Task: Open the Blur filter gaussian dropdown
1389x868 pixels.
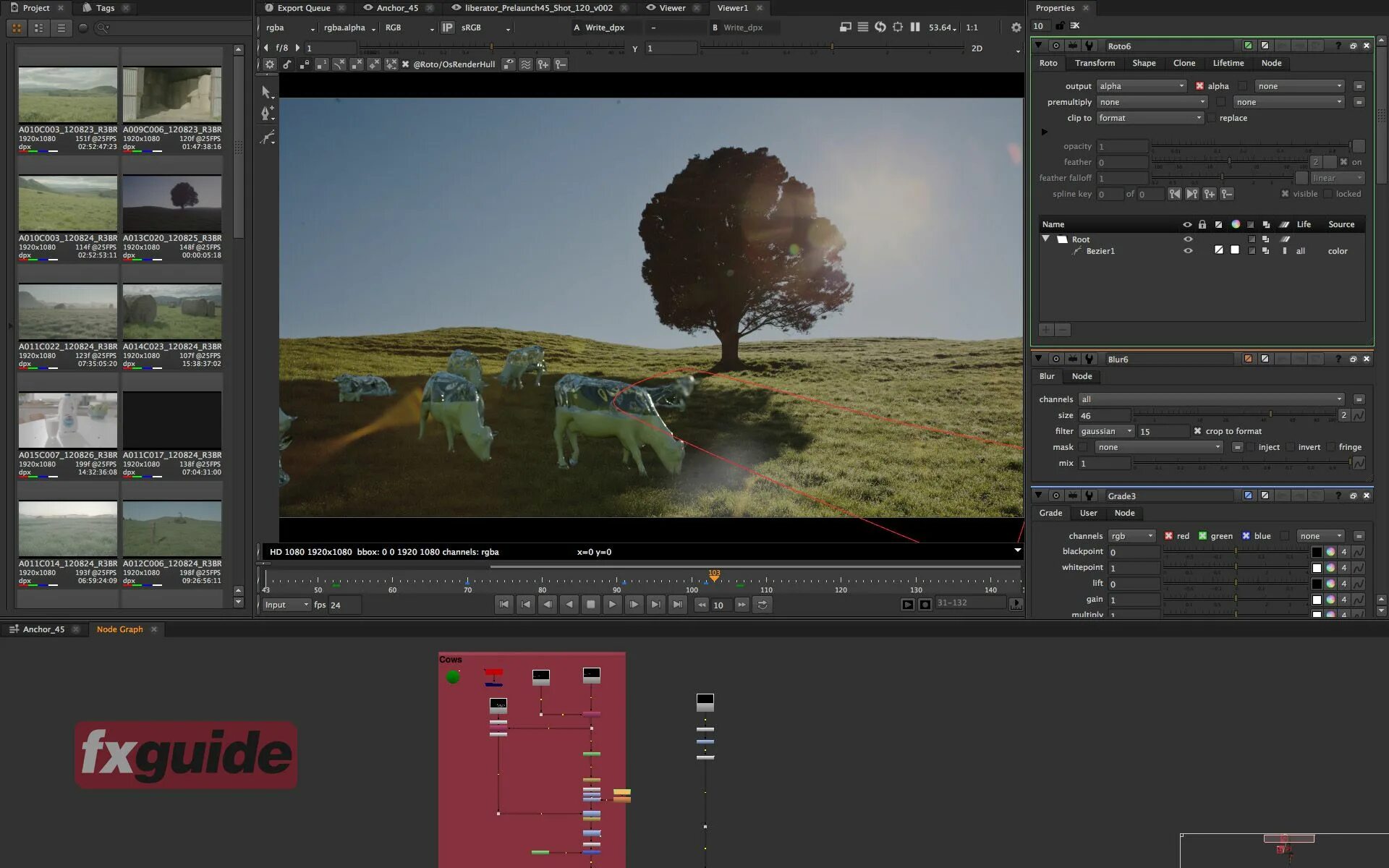Action: tap(1105, 431)
